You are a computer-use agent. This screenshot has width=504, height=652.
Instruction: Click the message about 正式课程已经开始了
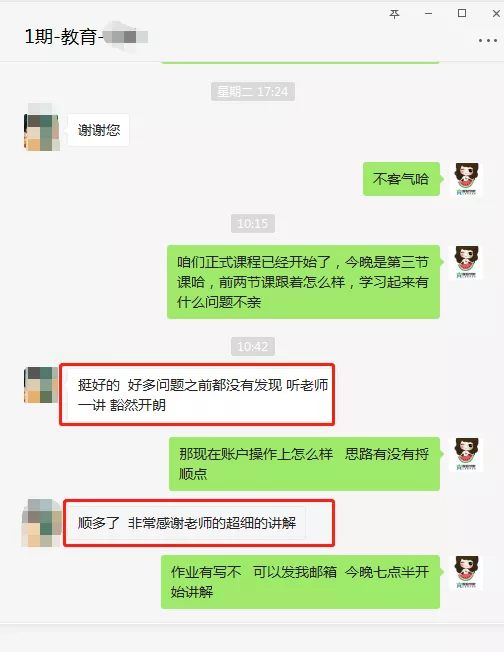click(303, 282)
